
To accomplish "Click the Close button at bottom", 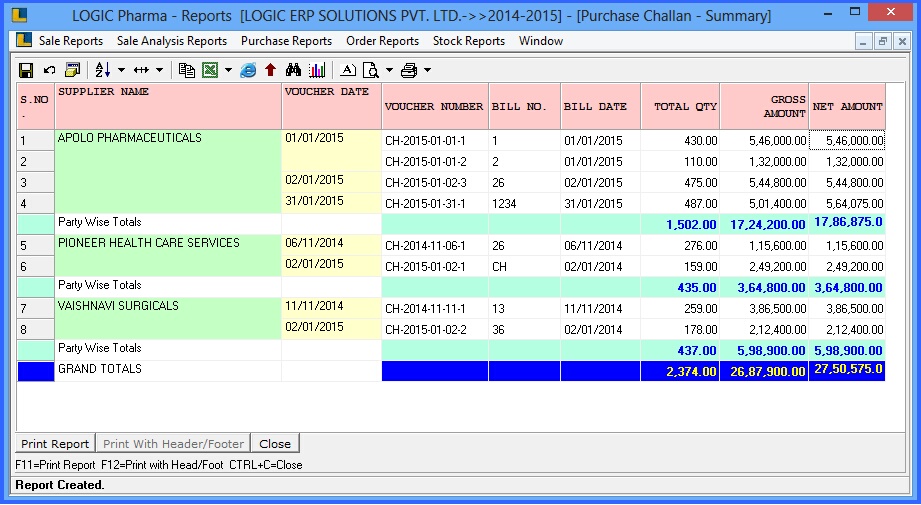I will [275, 444].
